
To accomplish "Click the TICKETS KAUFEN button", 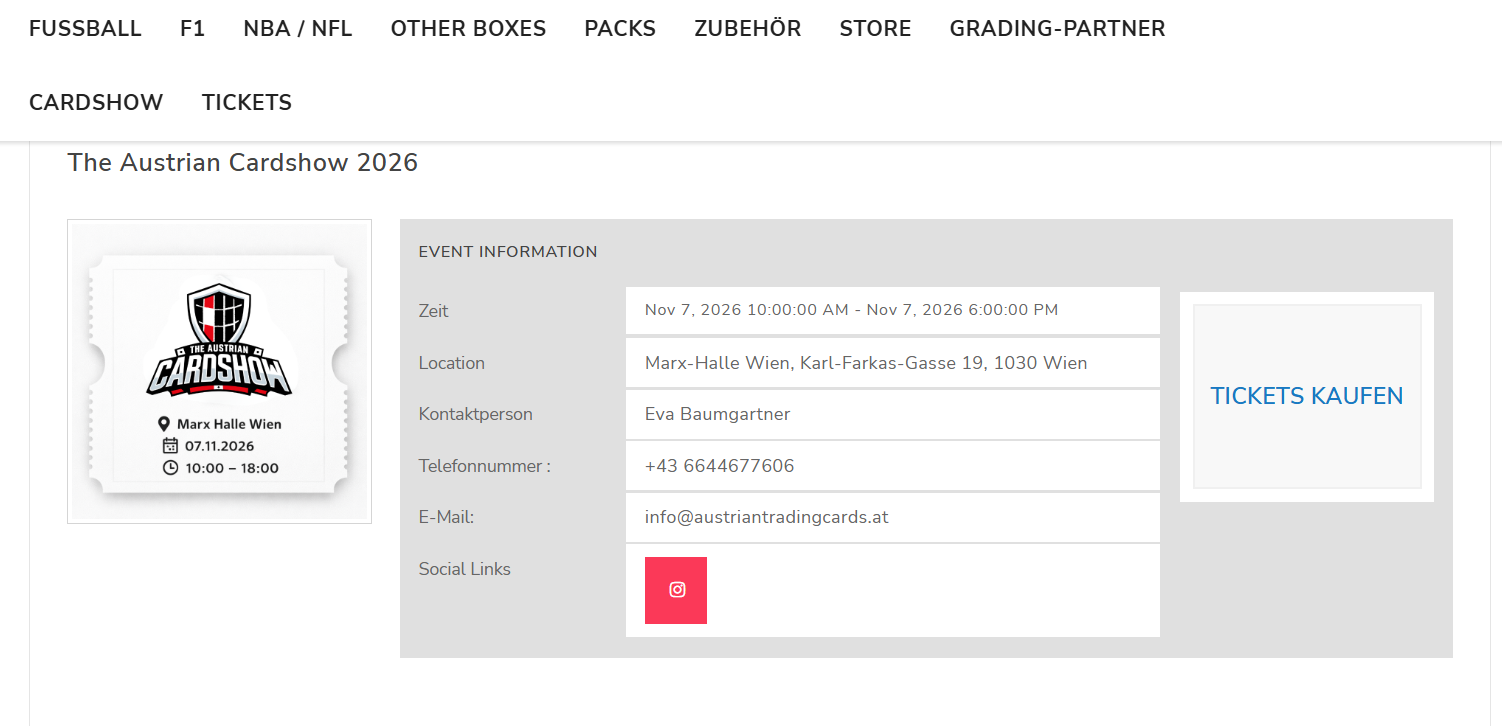I will click(1307, 396).
